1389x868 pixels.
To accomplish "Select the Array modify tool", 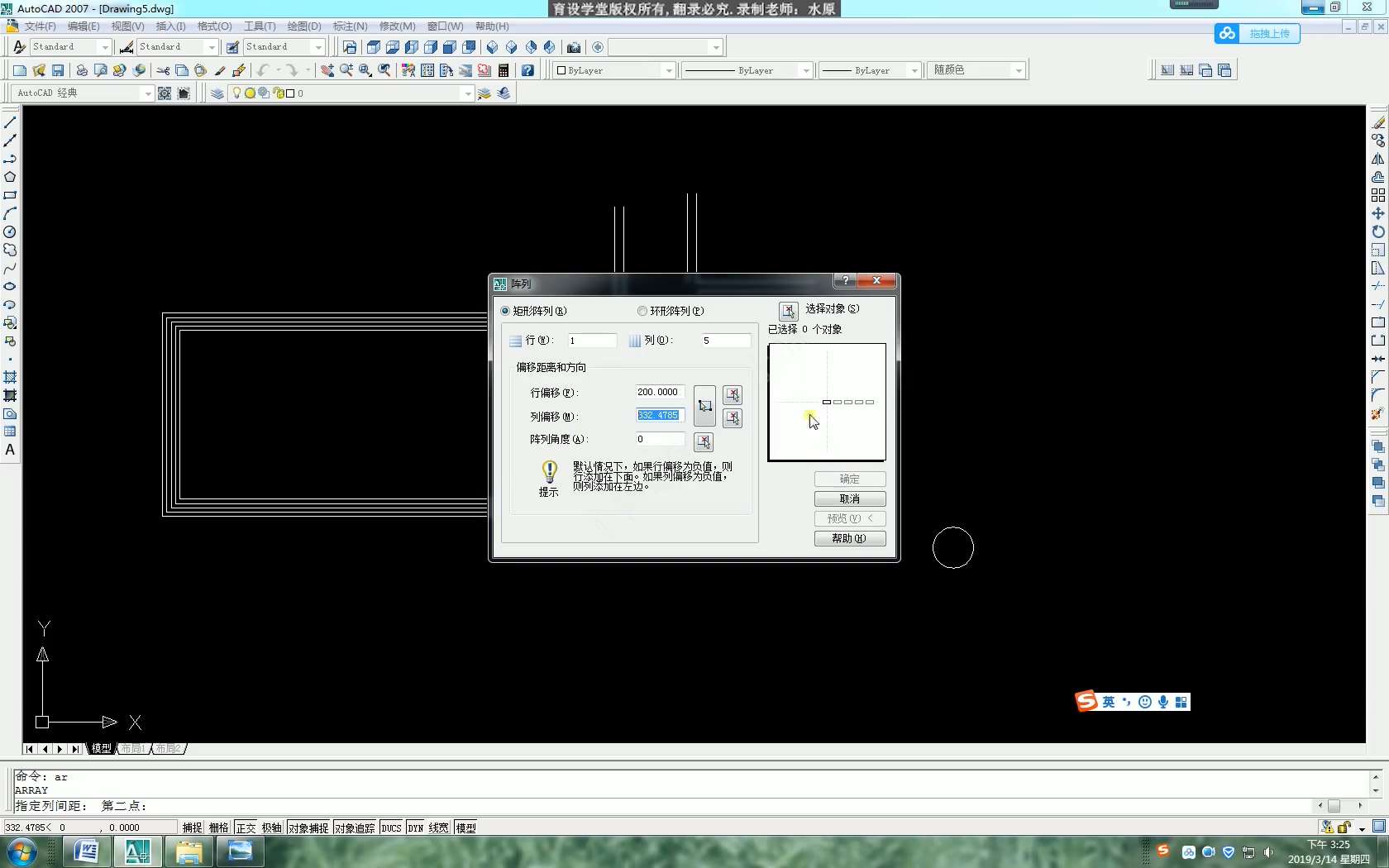I will pyautogui.click(x=1377, y=195).
